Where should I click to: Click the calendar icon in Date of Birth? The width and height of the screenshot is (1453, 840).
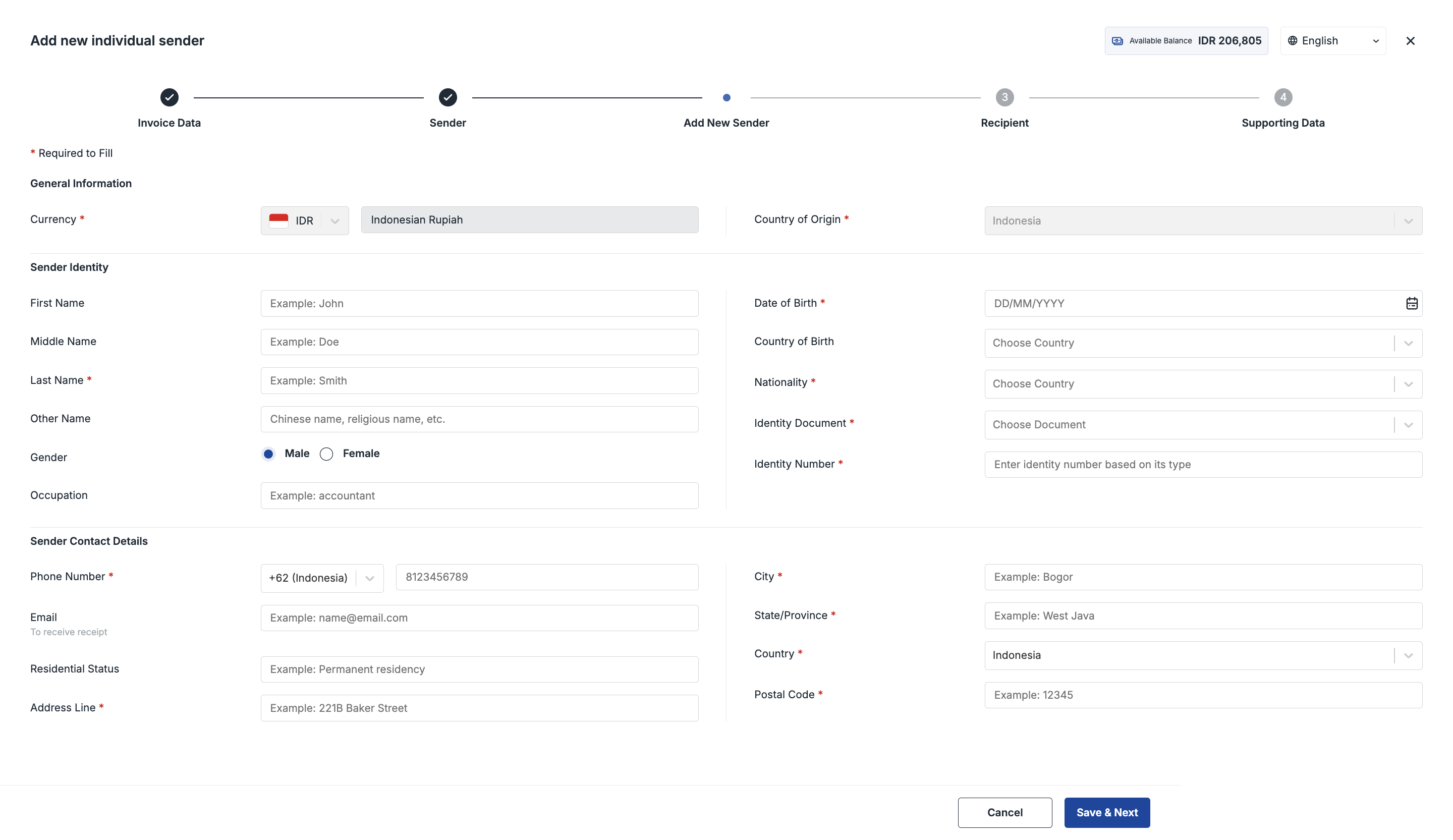(1411, 303)
